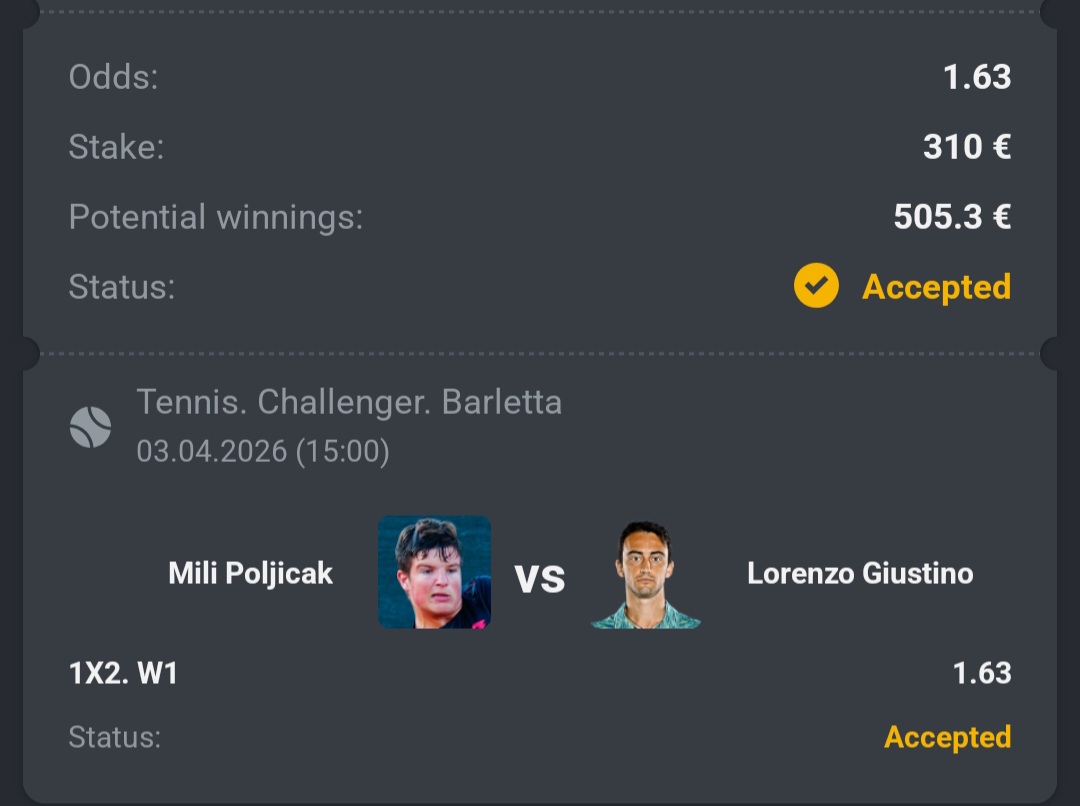The width and height of the screenshot is (1080, 806).
Task: Tap the Potential winnings label
Action: pyautogui.click(x=216, y=217)
